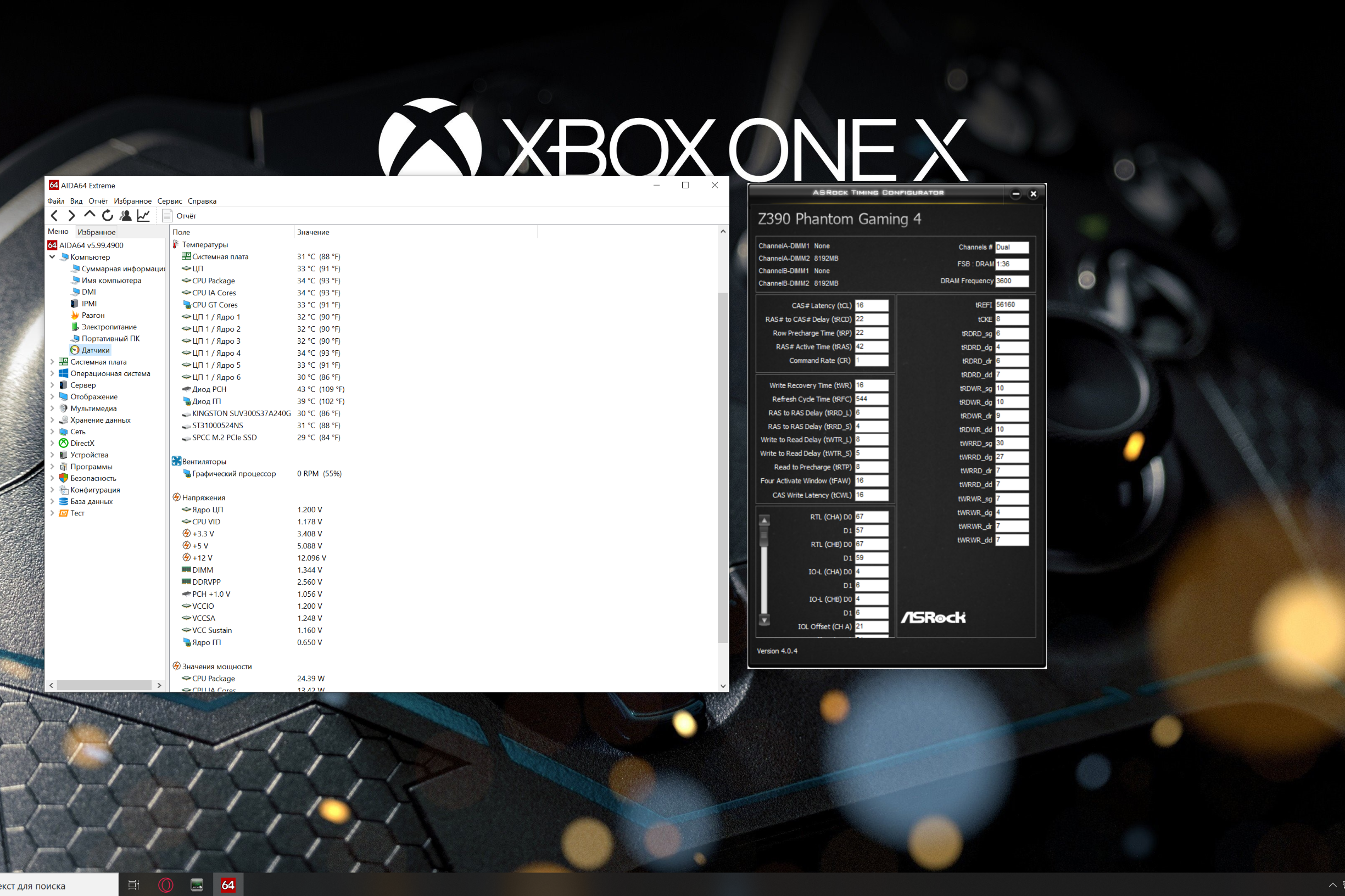Click the Back navigation arrow in AIDA64 toolbar

54,215
